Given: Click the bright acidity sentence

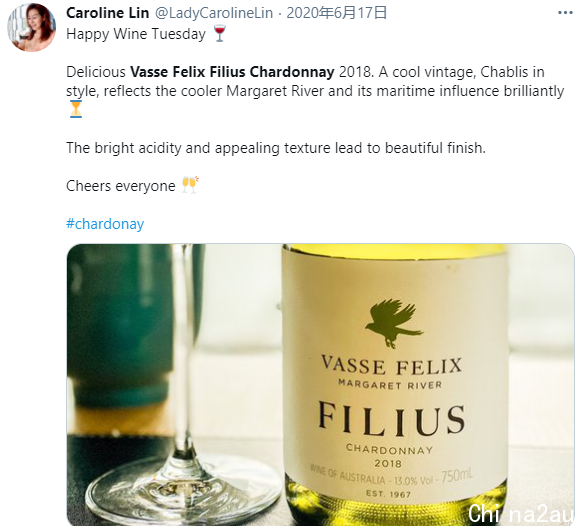Looking at the screenshot, I should tap(276, 148).
